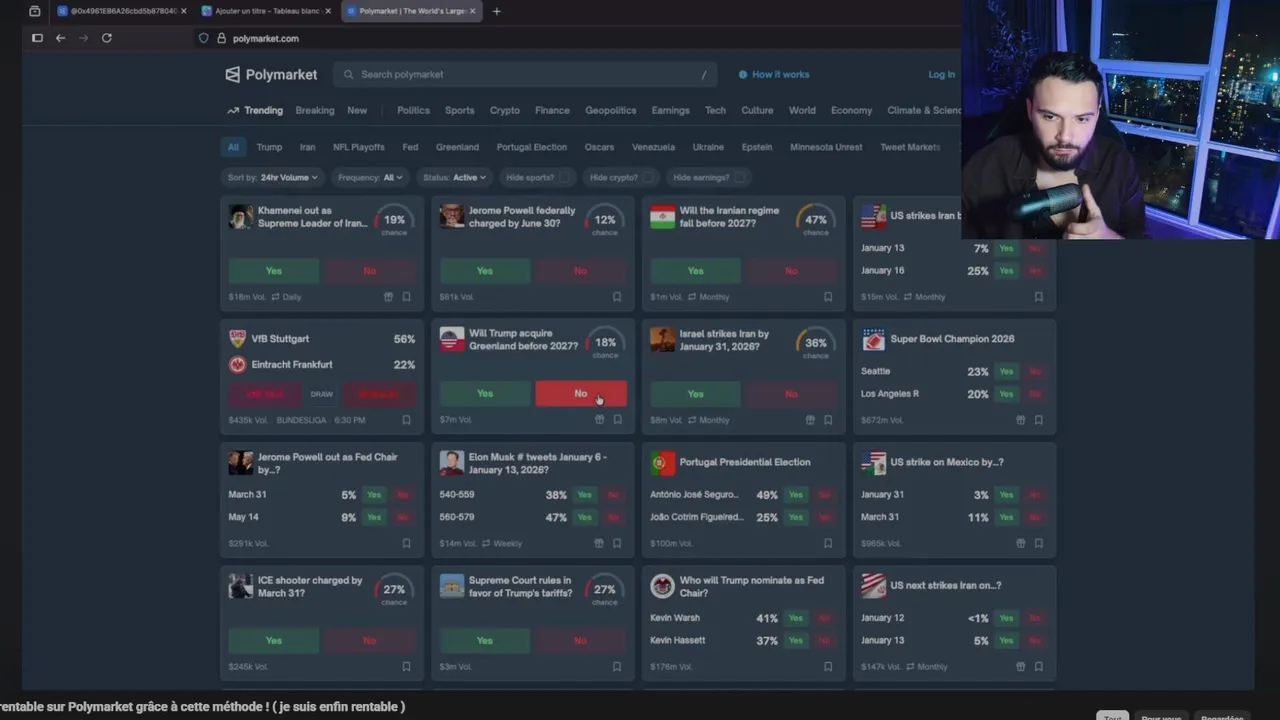Switch to the Trending tab
Viewport: 1280px width, 720px height.
pos(255,110)
